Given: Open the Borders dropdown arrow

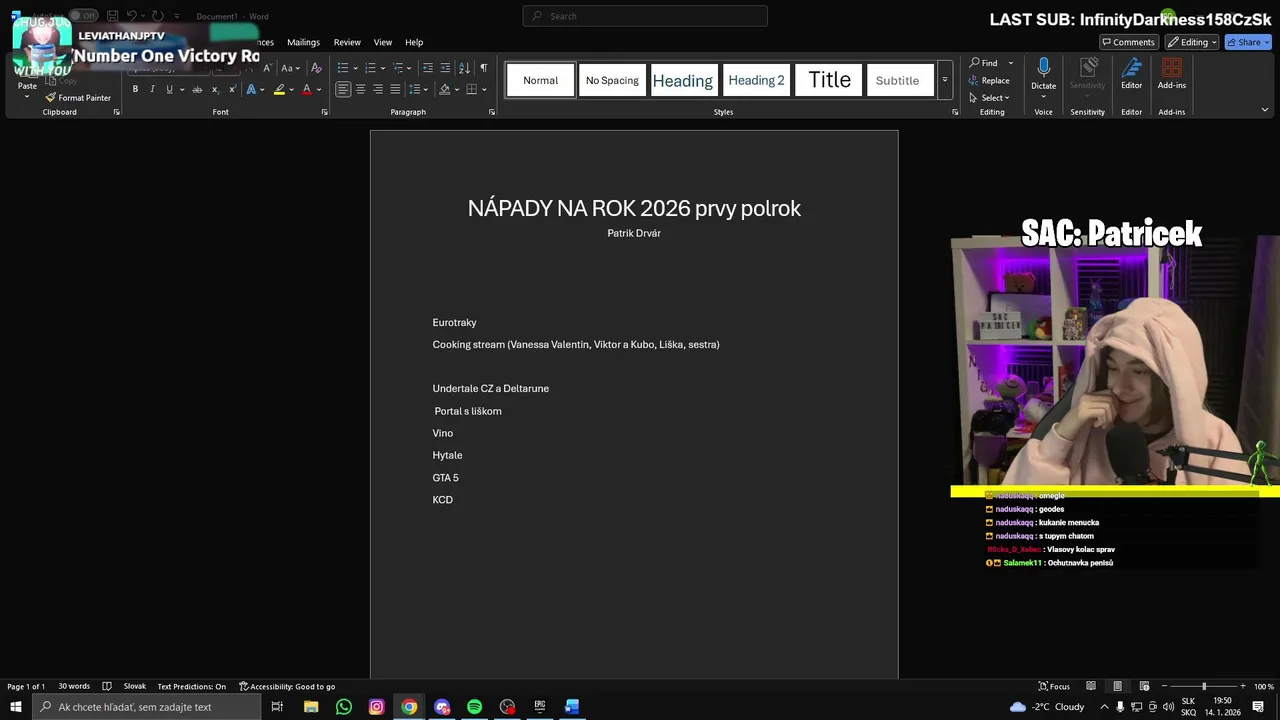Looking at the screenshot, I should pos(483,90).
